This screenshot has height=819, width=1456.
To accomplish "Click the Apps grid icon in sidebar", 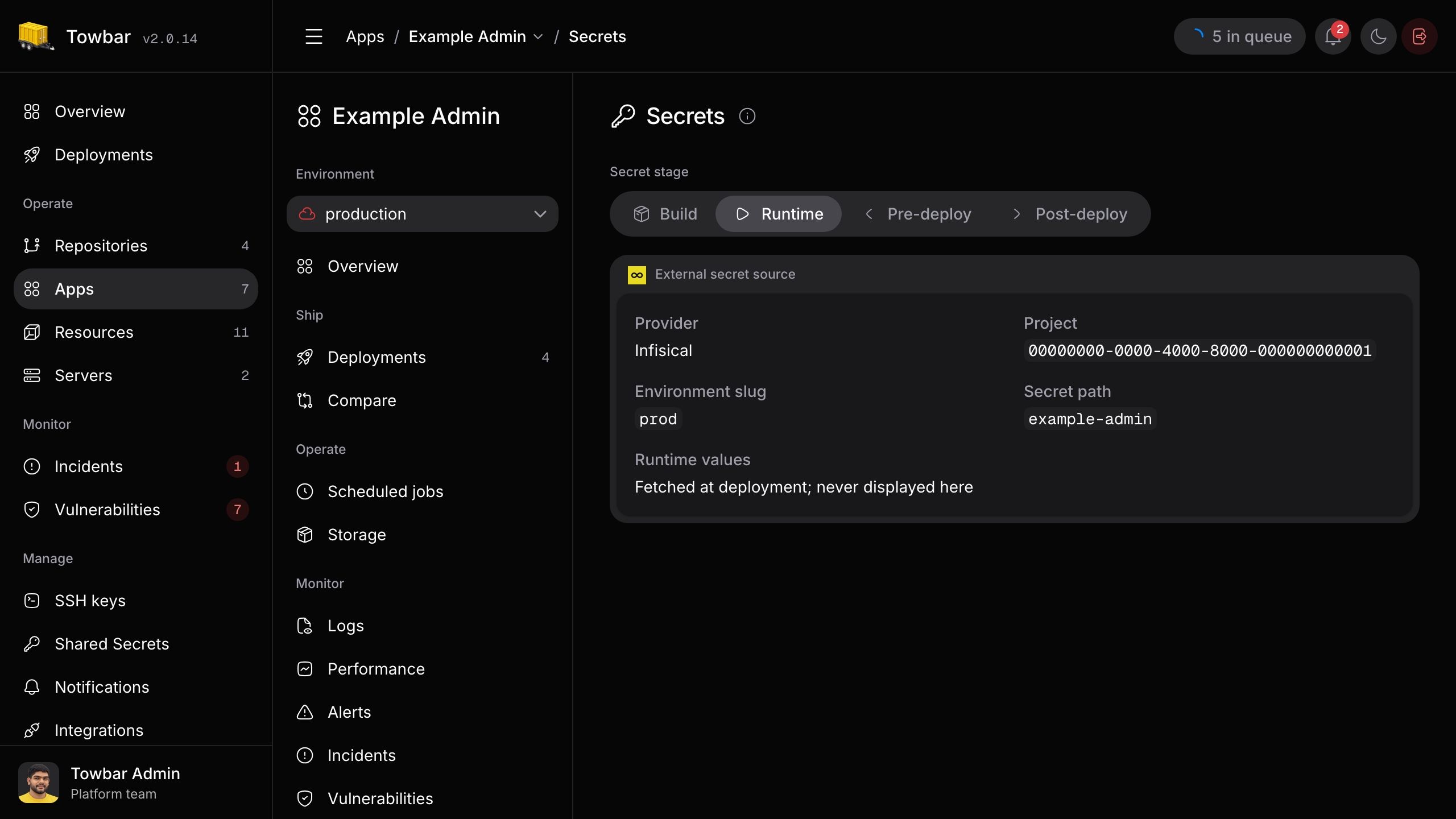I will [32, 289].
